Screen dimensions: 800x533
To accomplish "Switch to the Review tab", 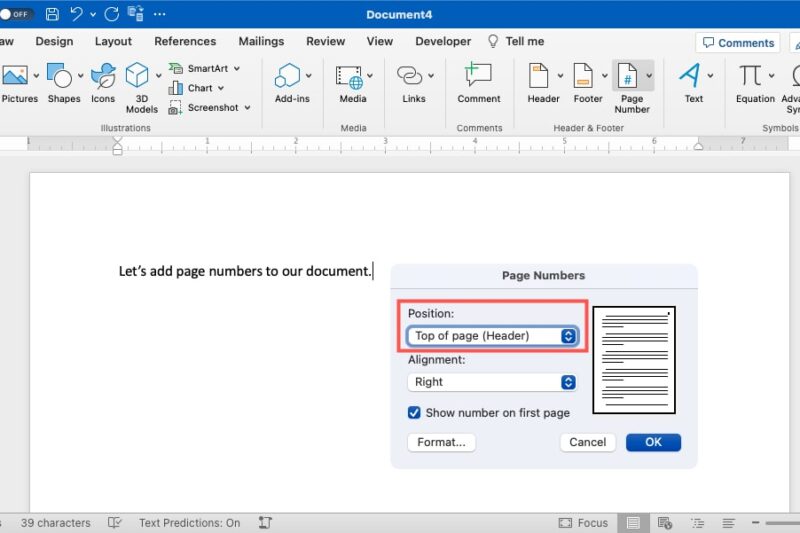I will click(x=326, y=41).
